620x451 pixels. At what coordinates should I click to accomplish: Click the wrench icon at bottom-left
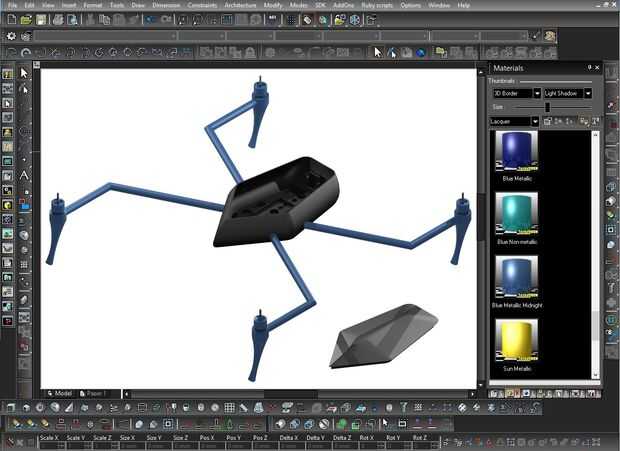[x=10, y=442]
